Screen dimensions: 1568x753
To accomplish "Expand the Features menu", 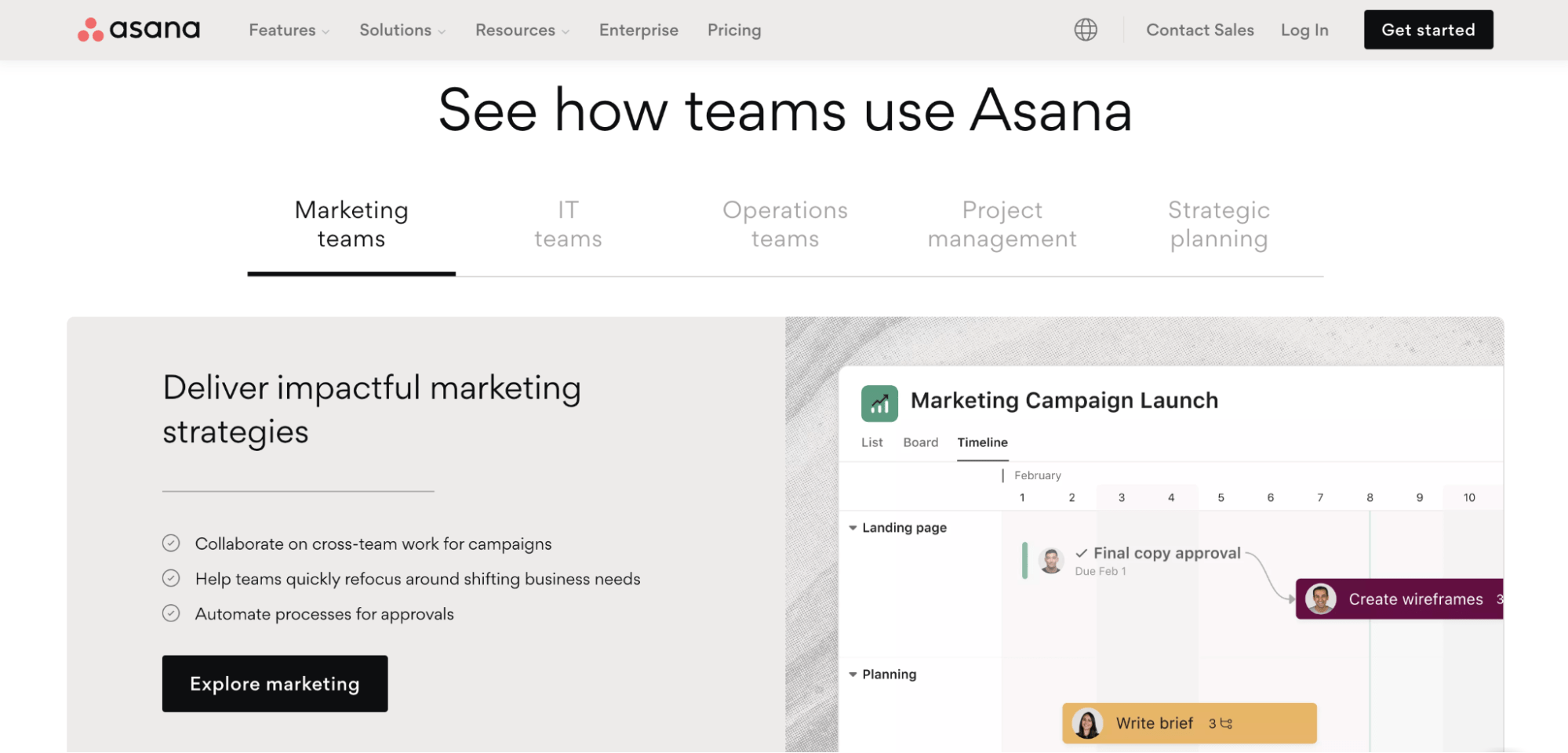I will [x=289, y=30].
